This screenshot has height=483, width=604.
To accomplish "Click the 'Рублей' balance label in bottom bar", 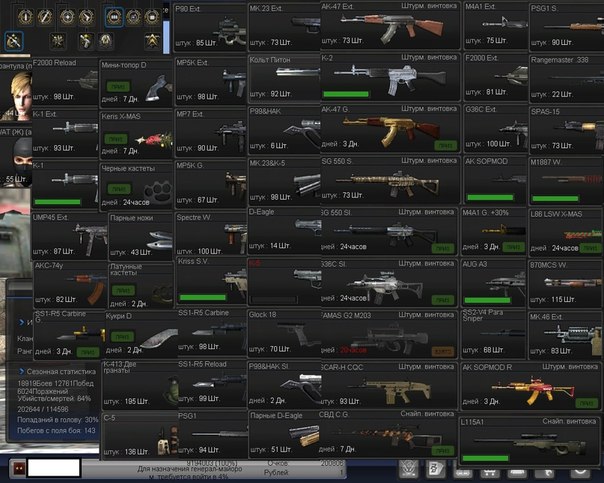I will tap(276, 472).
